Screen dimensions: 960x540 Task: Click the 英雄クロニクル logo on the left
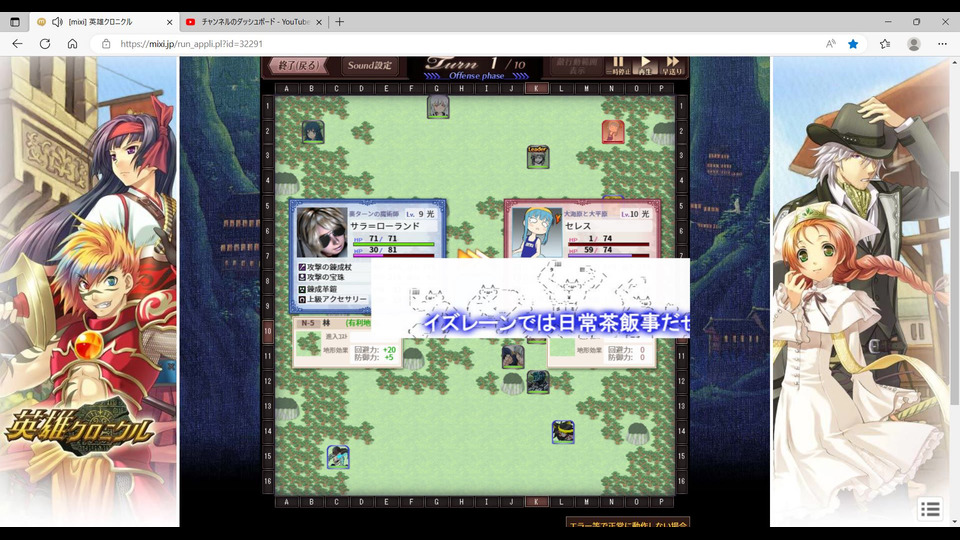click(78, 430)
